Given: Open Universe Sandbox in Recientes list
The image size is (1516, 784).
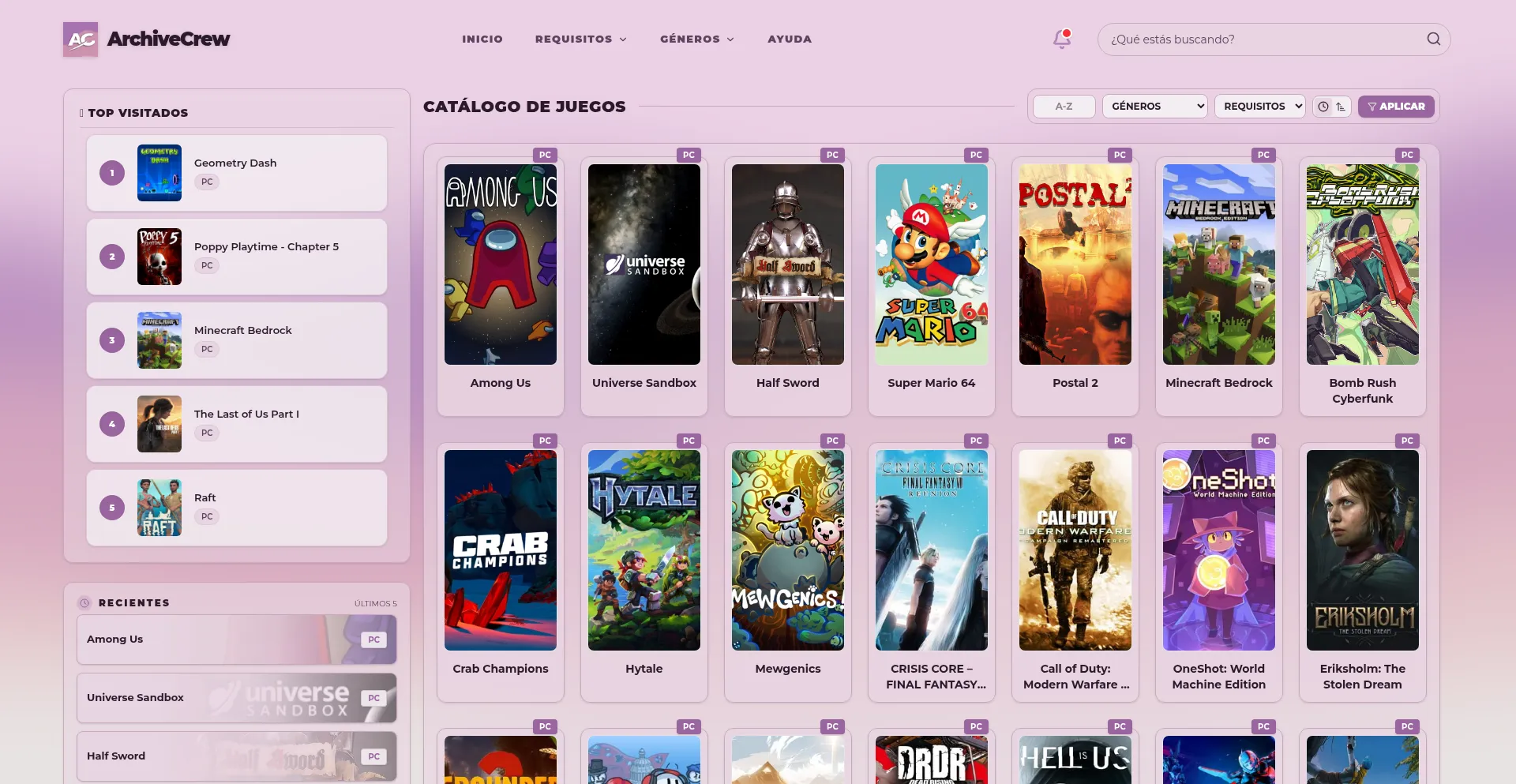Looking at the screenshot, I should (x=237, y=698).
